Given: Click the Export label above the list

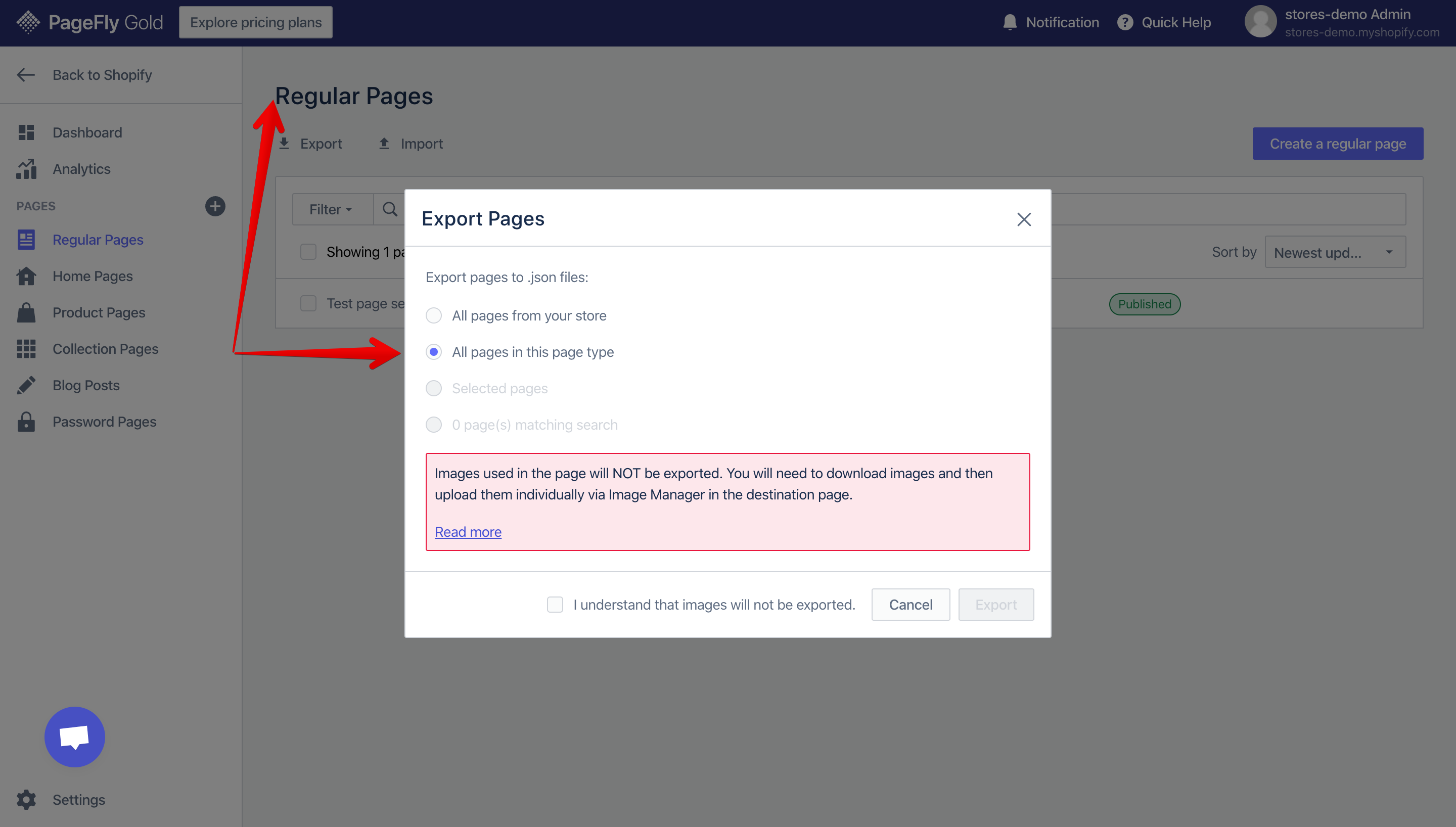Looking at the screenshot, I should click(321, 143).
